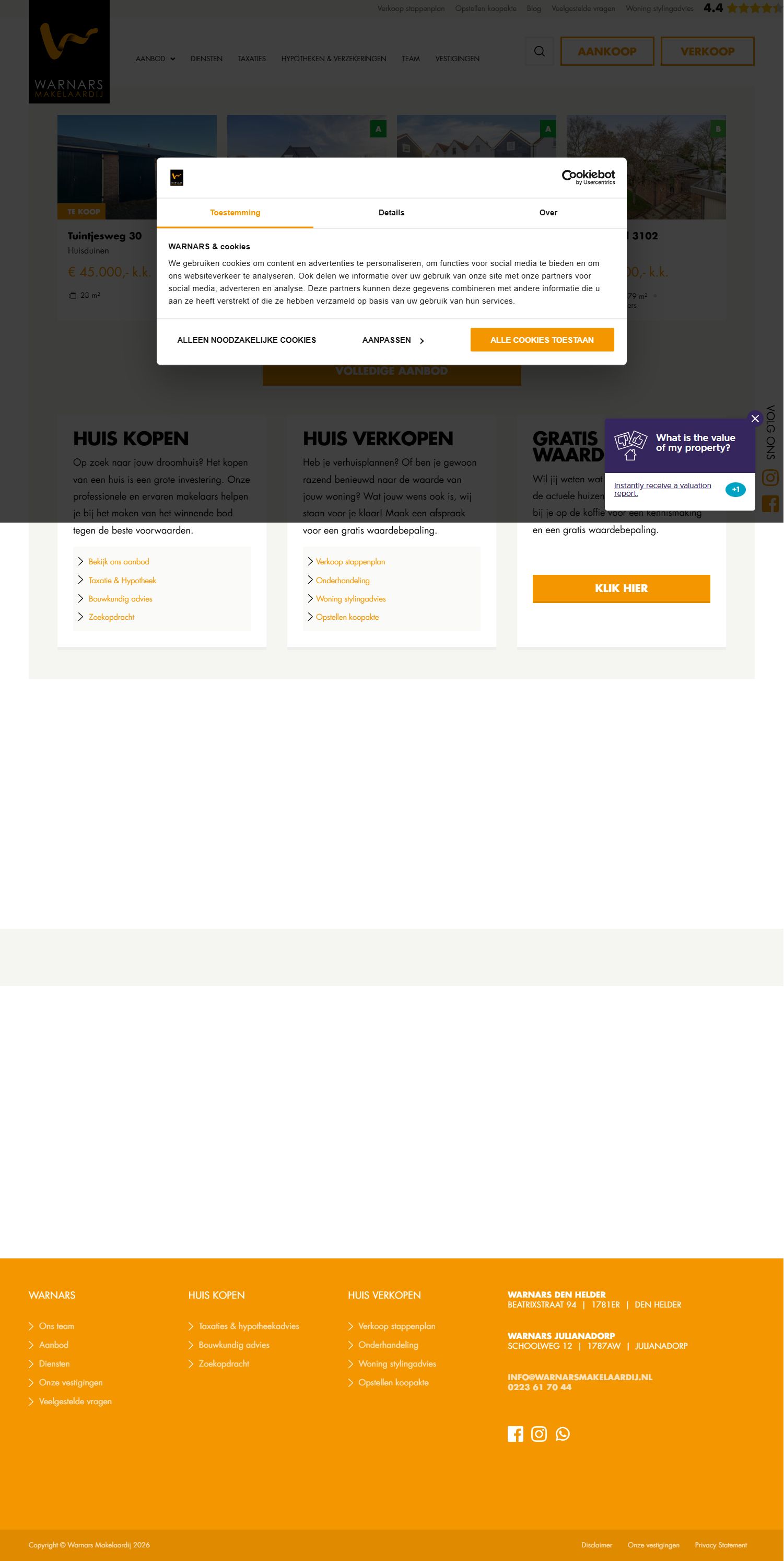Open the Privacy Statement link

tap(721, 1545)
